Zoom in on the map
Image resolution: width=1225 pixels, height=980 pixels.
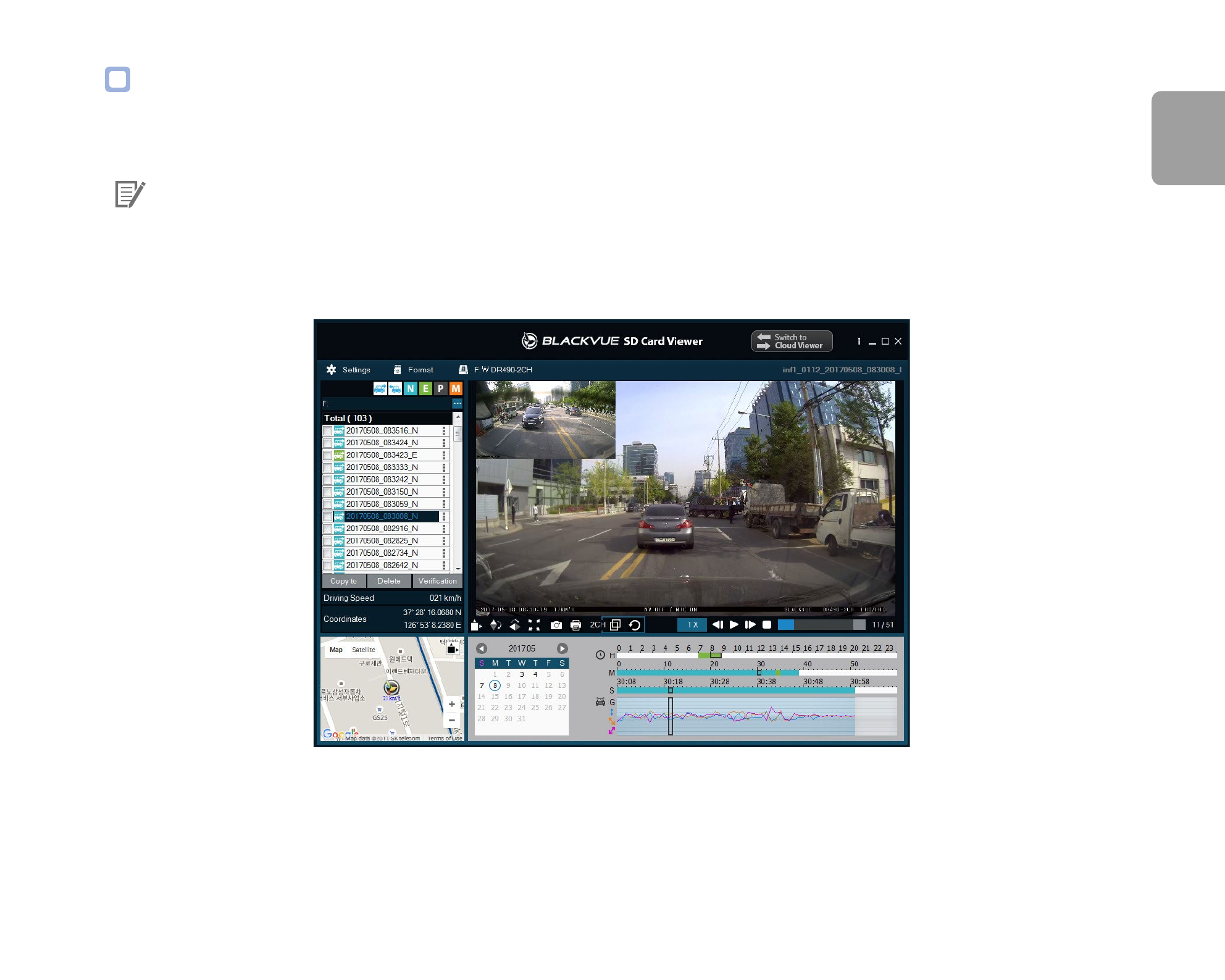pyautogui.click(x=452, y=704)
